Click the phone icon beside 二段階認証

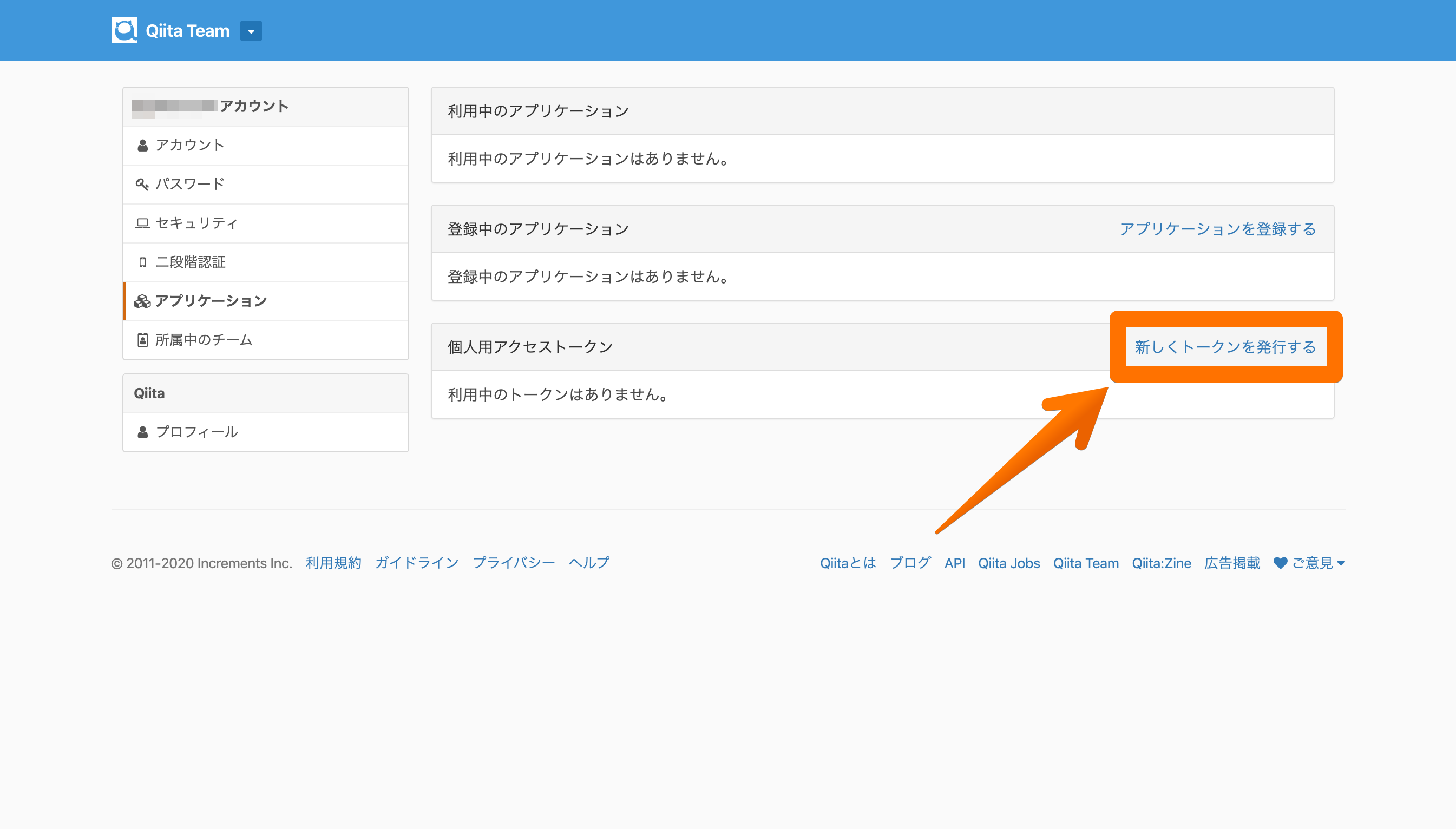pos(142,262)
